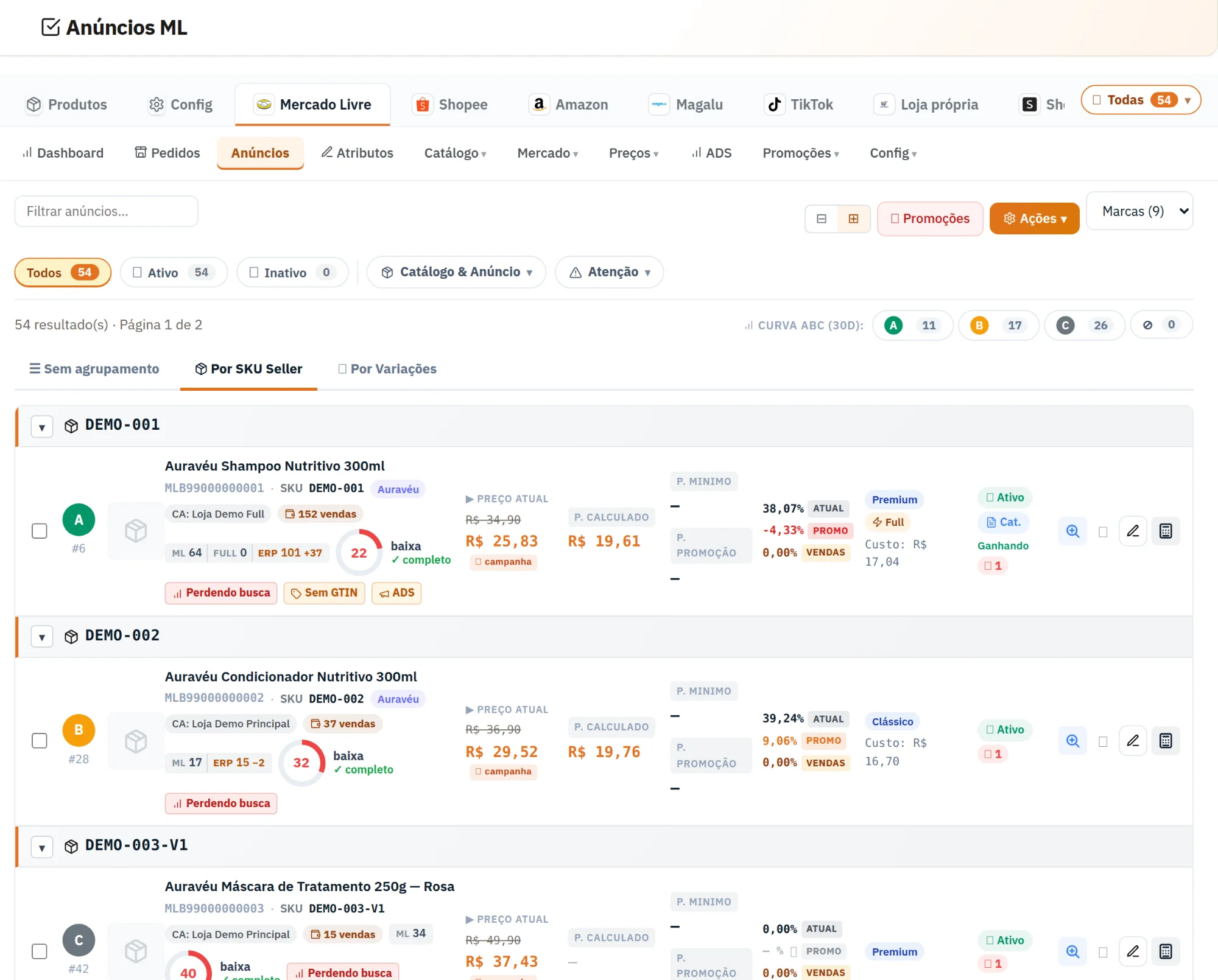Expand the Preços menu

[x=634, y=153]
